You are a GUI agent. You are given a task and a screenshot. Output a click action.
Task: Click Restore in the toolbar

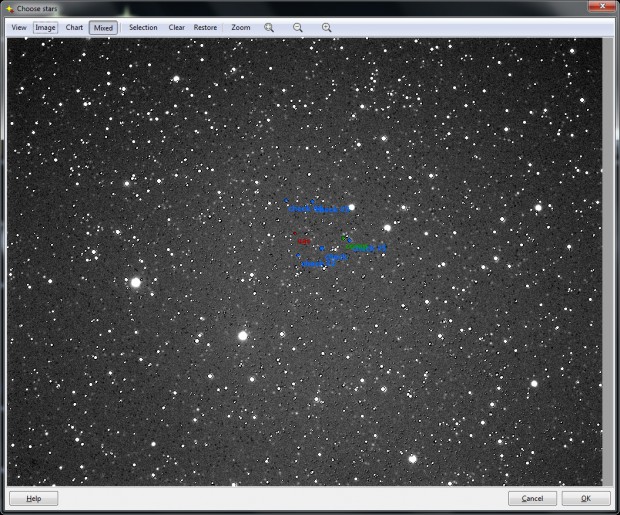(x=205, y=27)
